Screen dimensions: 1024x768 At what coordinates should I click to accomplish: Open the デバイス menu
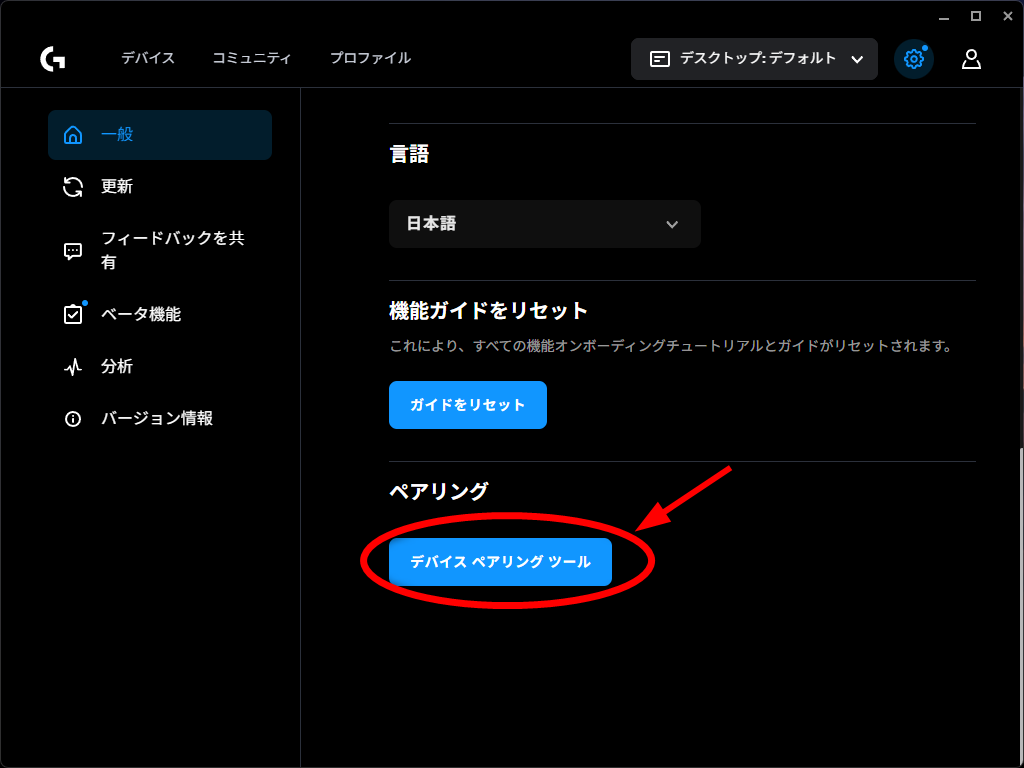148,58
